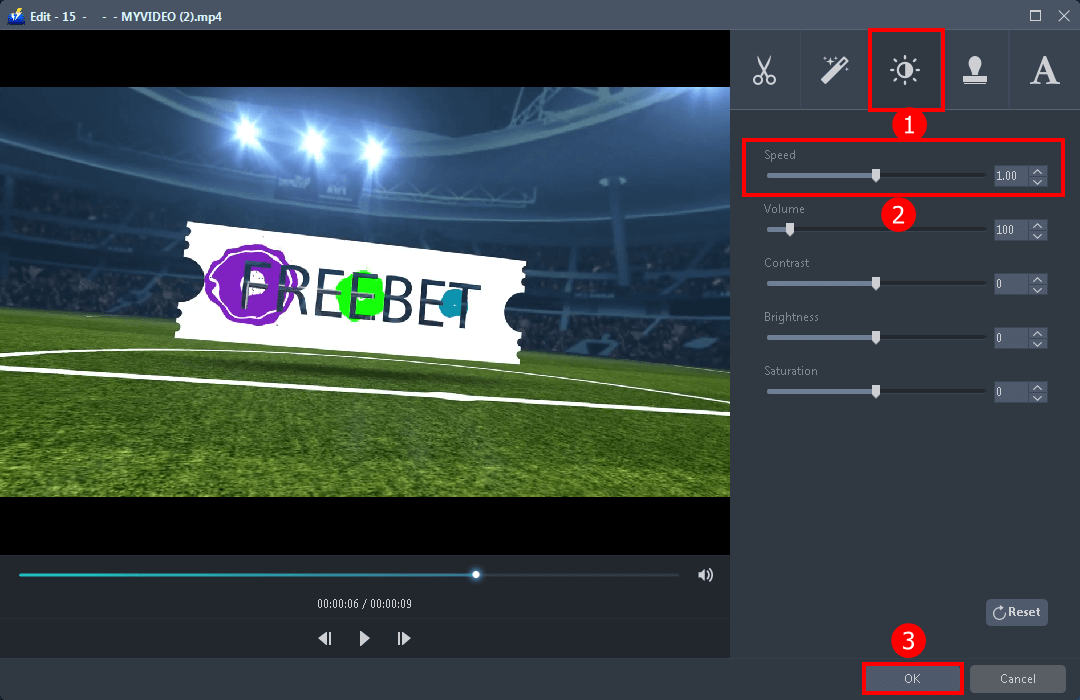
Task: Increase Speed using the up stepper
Action: pyautogui.click(x=1038, y=170)
